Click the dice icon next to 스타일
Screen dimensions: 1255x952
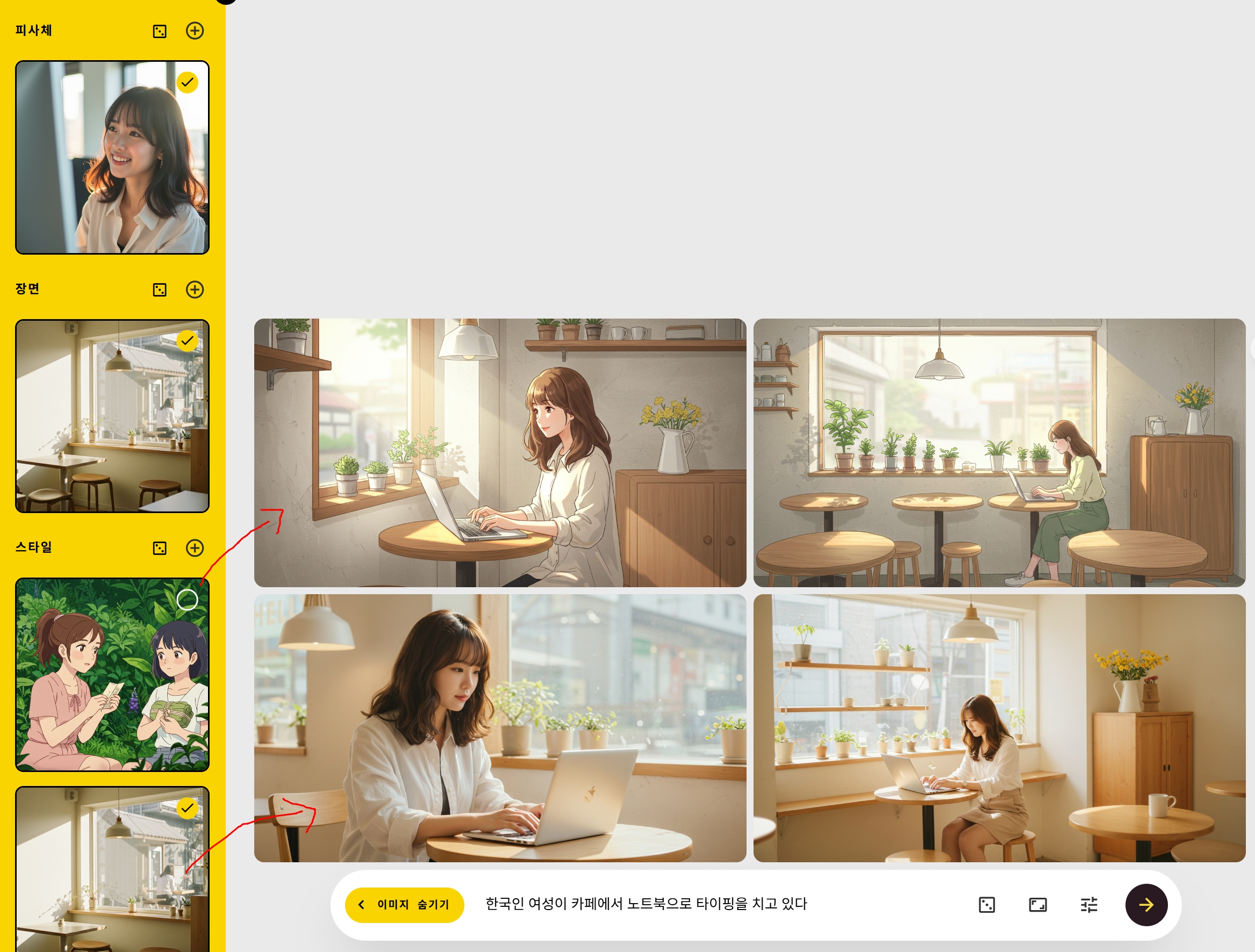[160, 548]
